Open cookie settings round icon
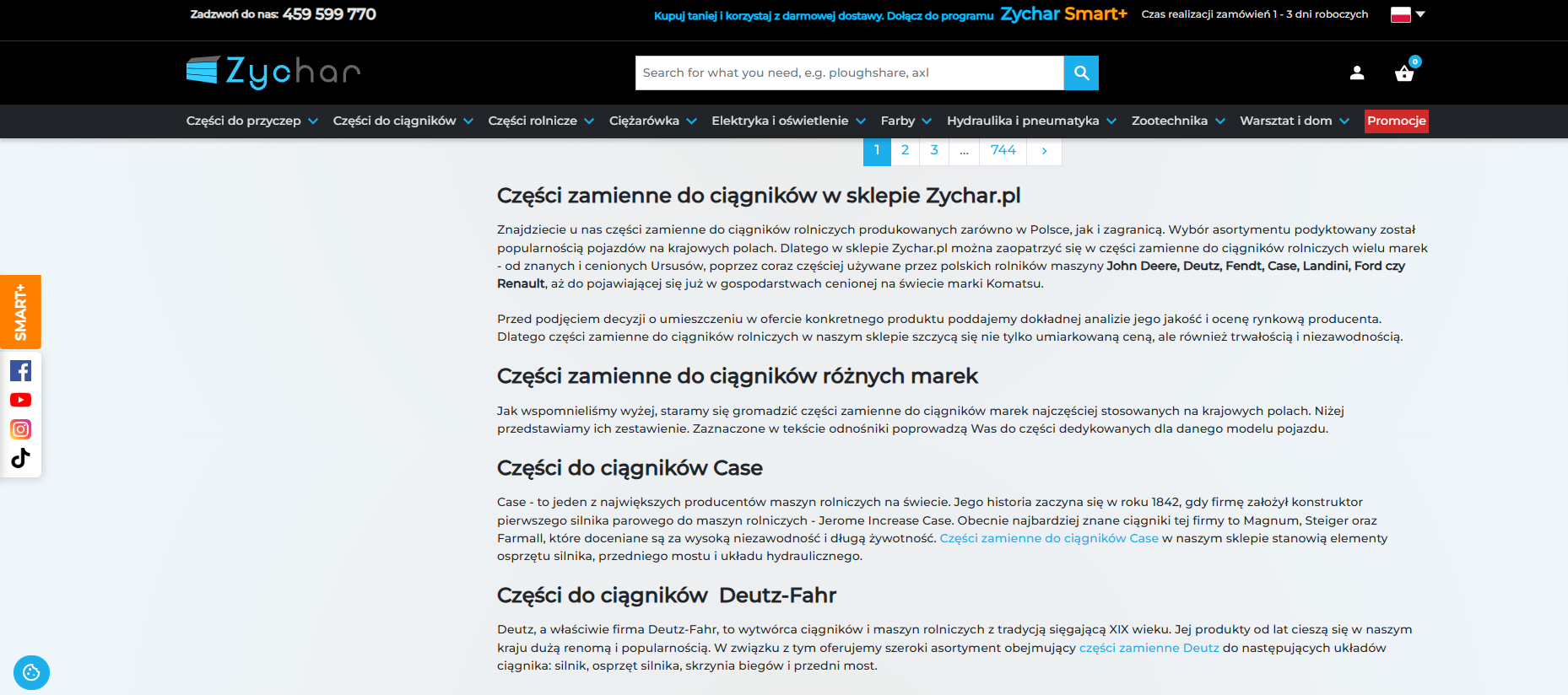The height and width of the screenshot is (695, 1568). (31, 672)
